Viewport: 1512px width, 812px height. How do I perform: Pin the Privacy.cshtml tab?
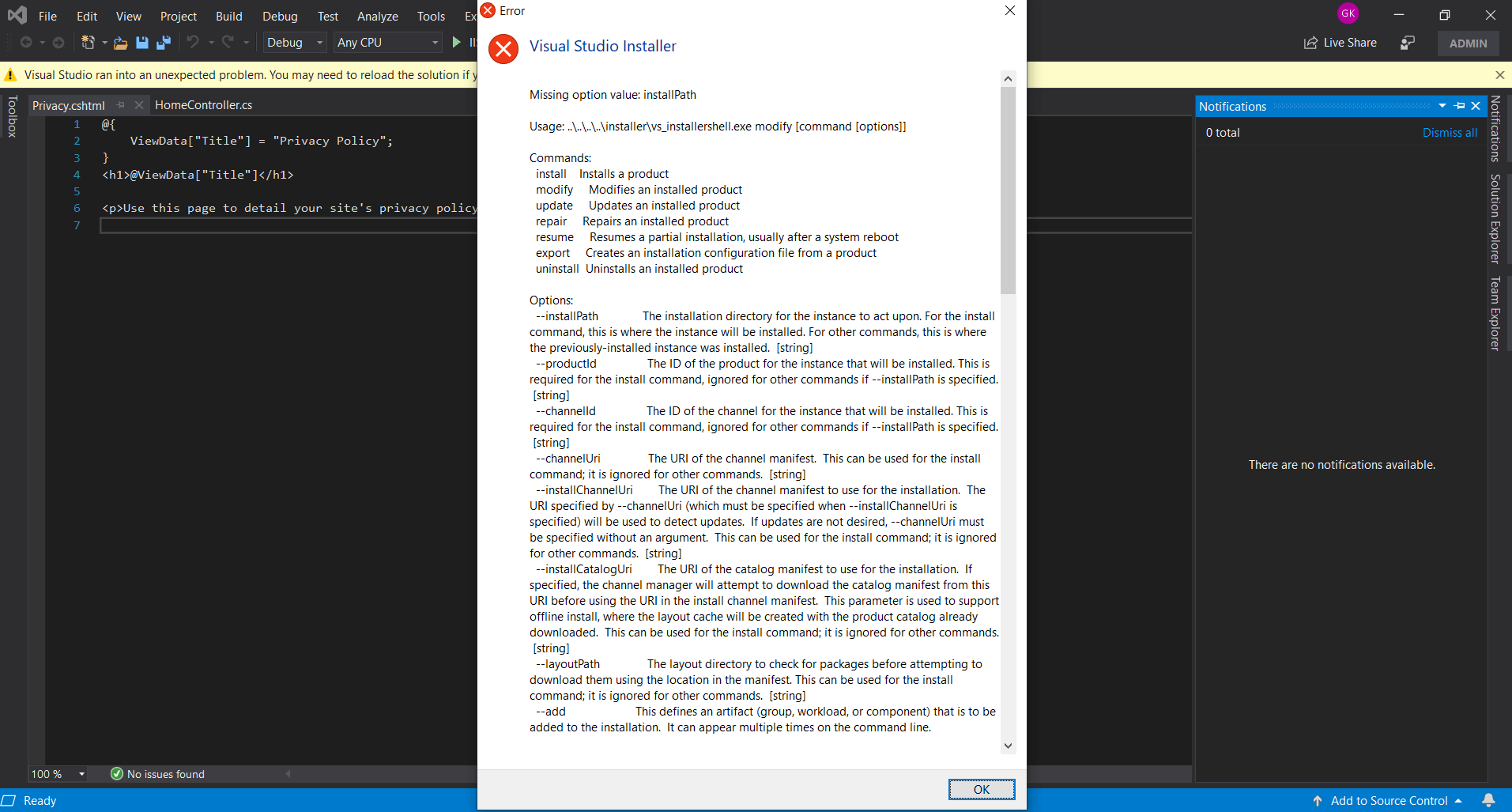(x=121, y=105)
